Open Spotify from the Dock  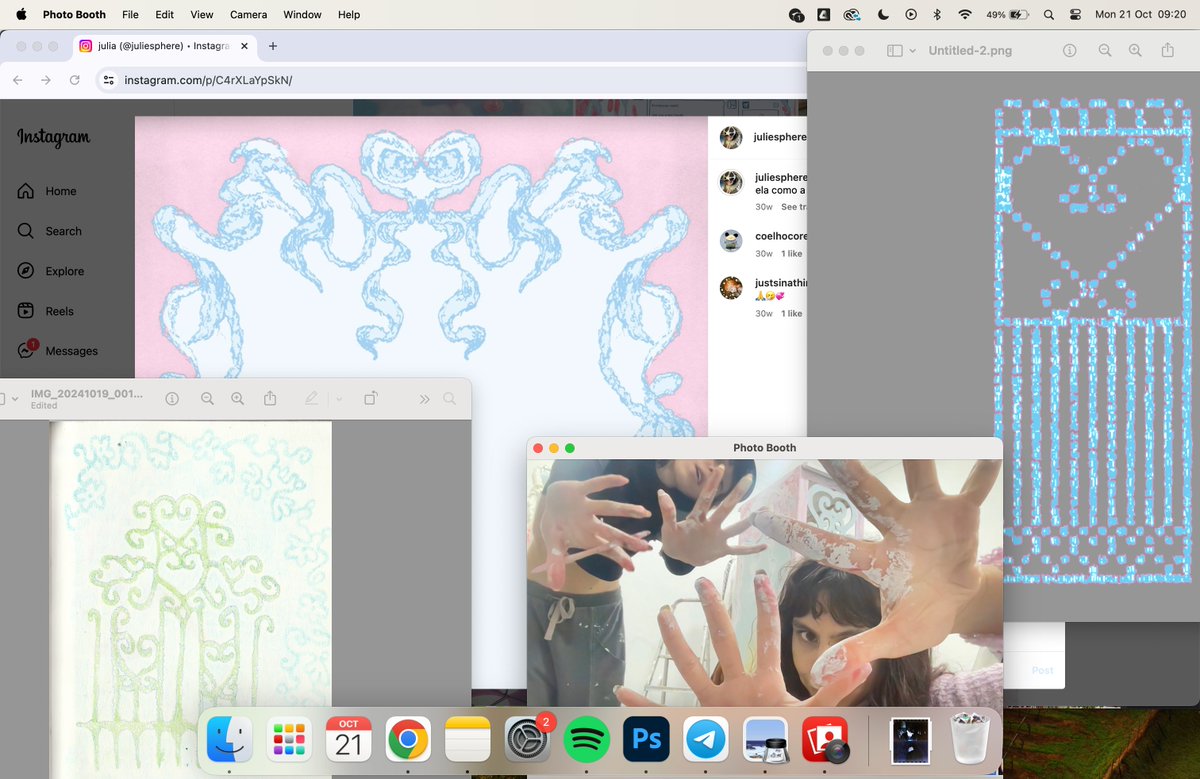pos(587,740)
